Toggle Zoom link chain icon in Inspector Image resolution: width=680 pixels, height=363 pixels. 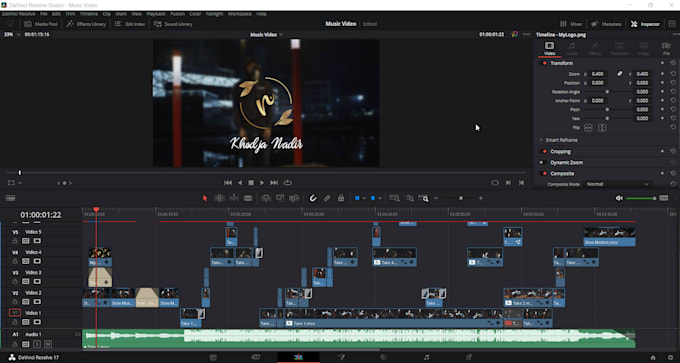point(620,74)
